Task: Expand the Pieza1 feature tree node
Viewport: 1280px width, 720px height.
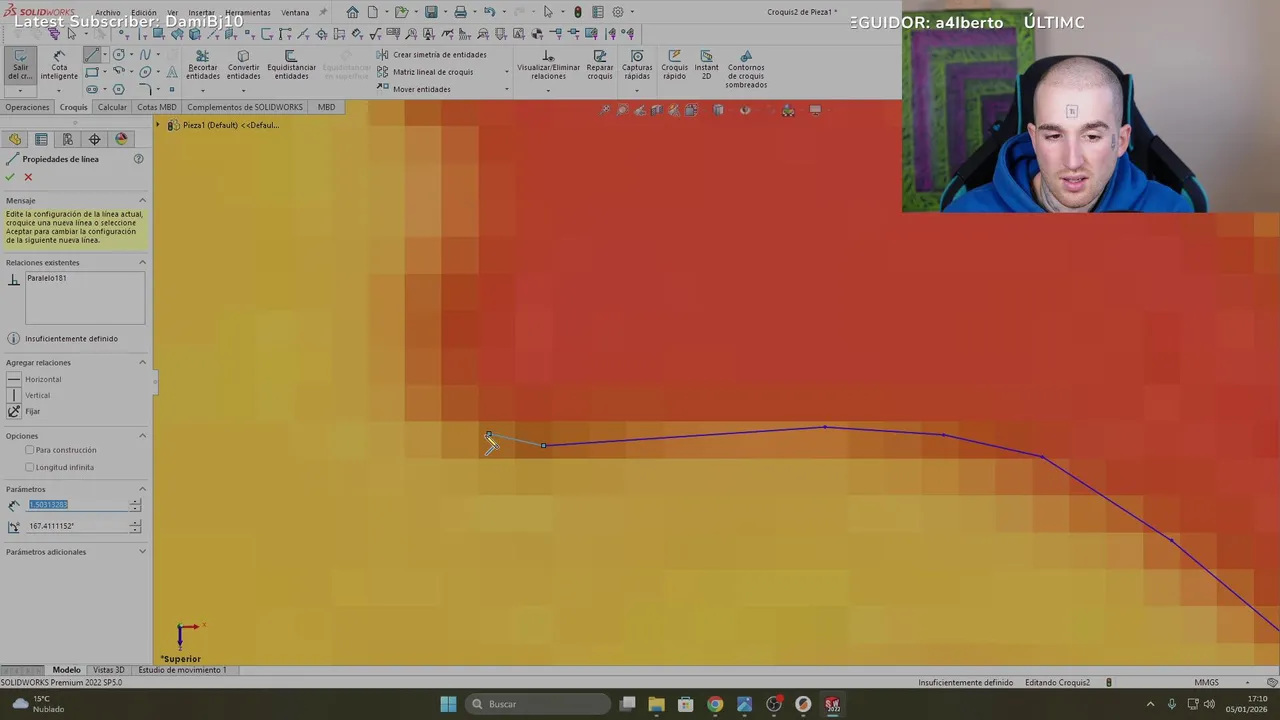Action: point(157,125)
